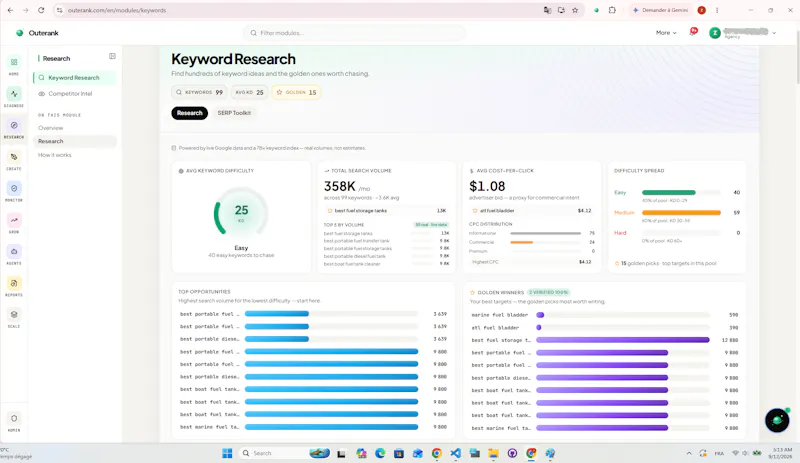800x463 pixels.
Task: Open the floating assistant chat bubble
Action: pos(777,420)
